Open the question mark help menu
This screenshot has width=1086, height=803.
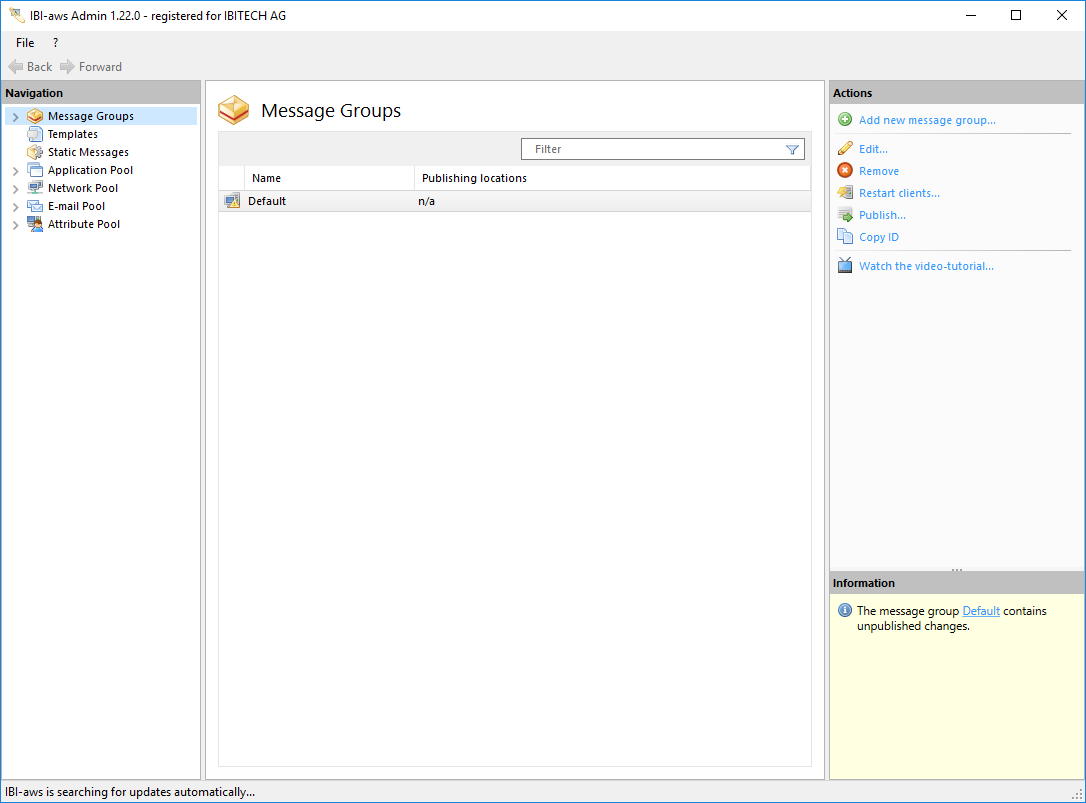[x=55, y=43]
